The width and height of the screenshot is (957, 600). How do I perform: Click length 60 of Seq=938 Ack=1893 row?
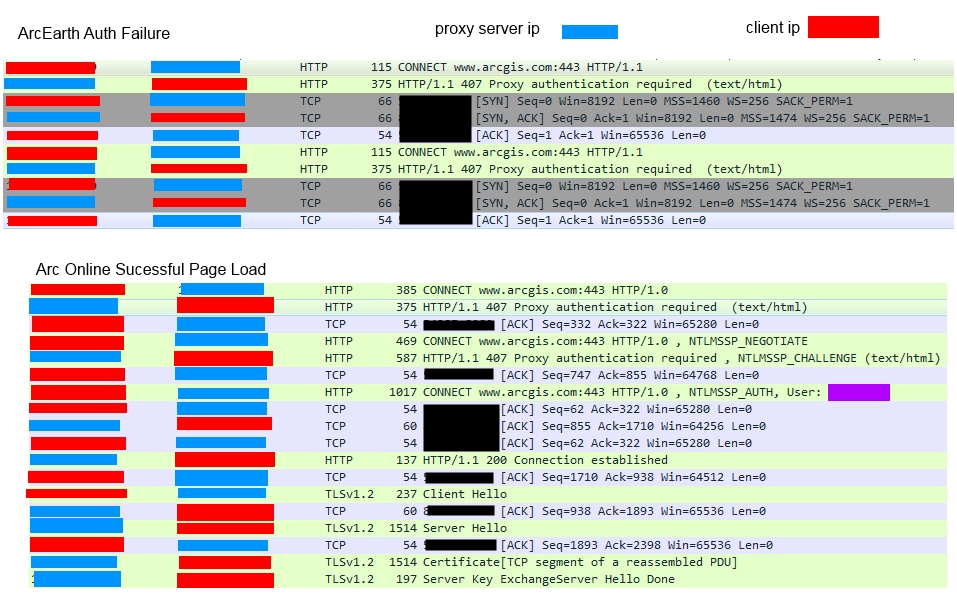410,511
